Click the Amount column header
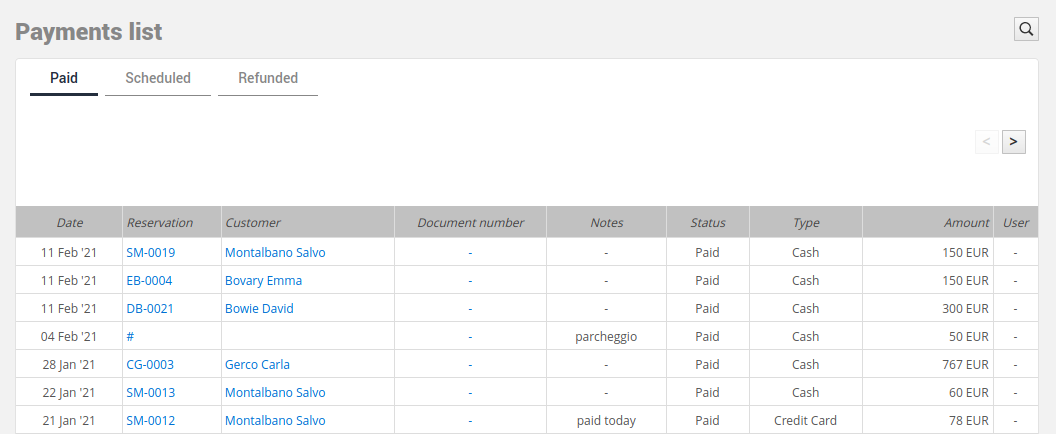This screenshot has width=1056, height=434. click(x=927, y=222)
